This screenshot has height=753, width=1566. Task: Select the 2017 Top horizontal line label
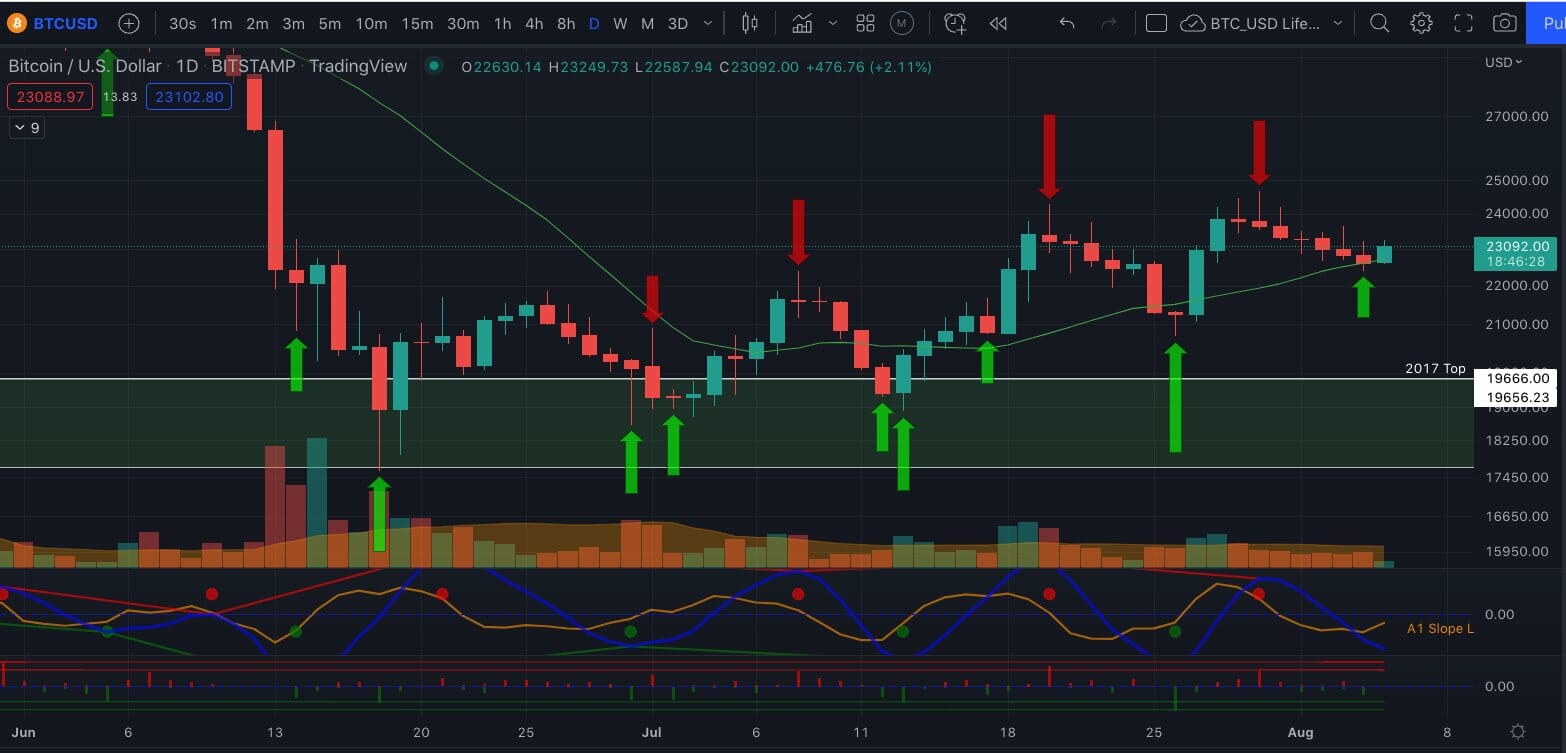coord(1435,369)
